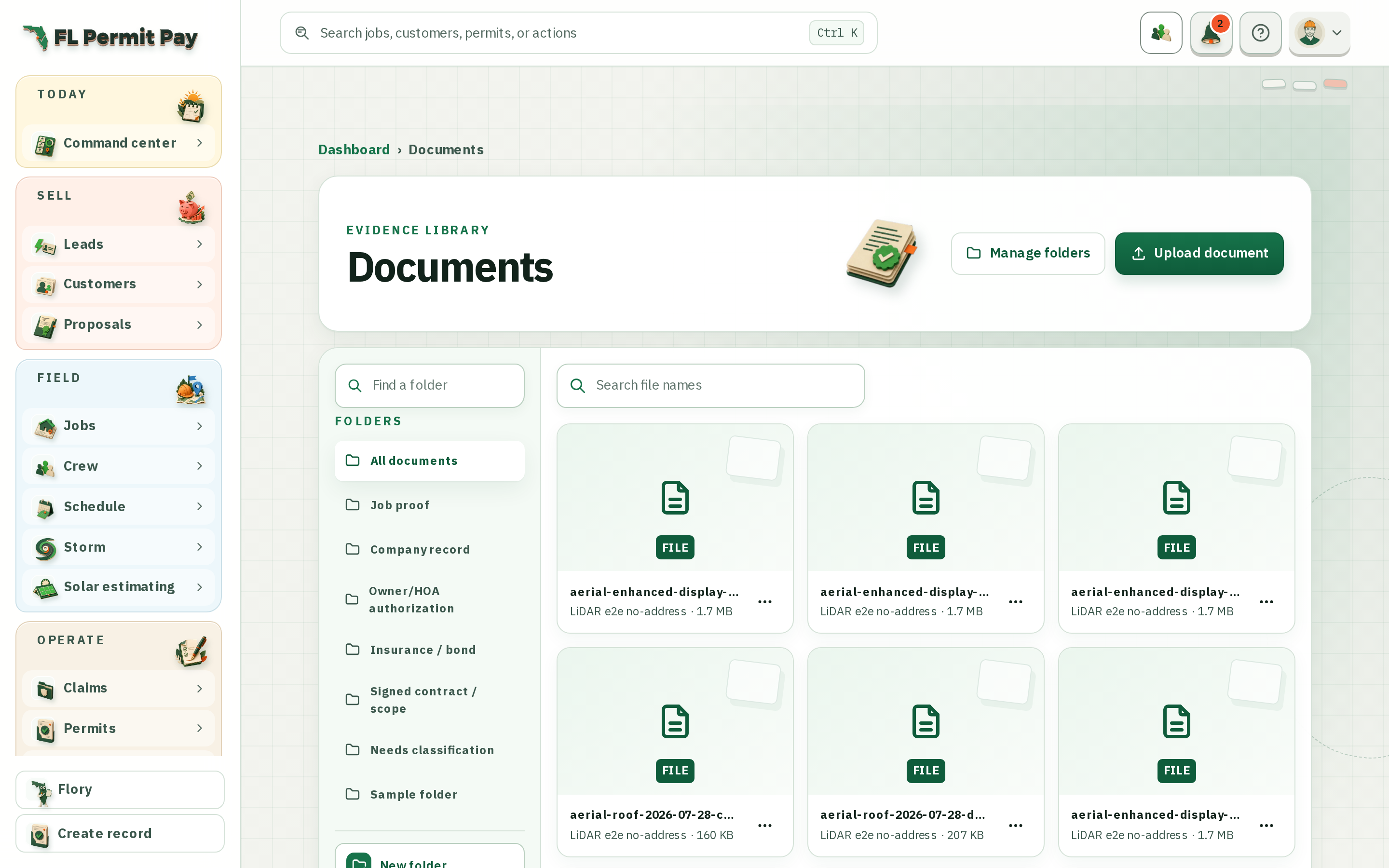Open options menu for aerial-roof 160 KB file

pos(765,826)
